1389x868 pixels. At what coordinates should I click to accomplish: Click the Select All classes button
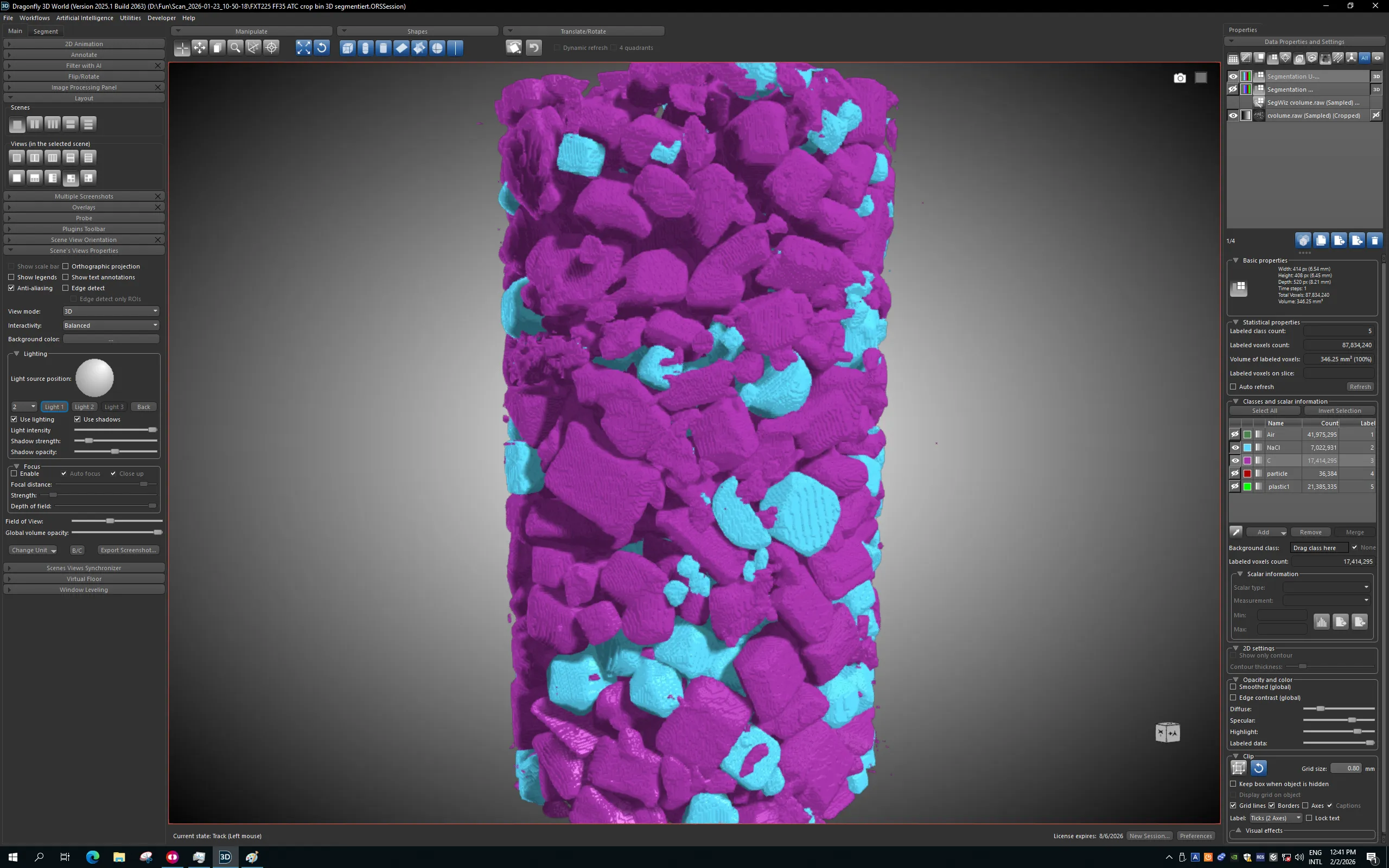pyautogui.click(x=1264, y=411)
